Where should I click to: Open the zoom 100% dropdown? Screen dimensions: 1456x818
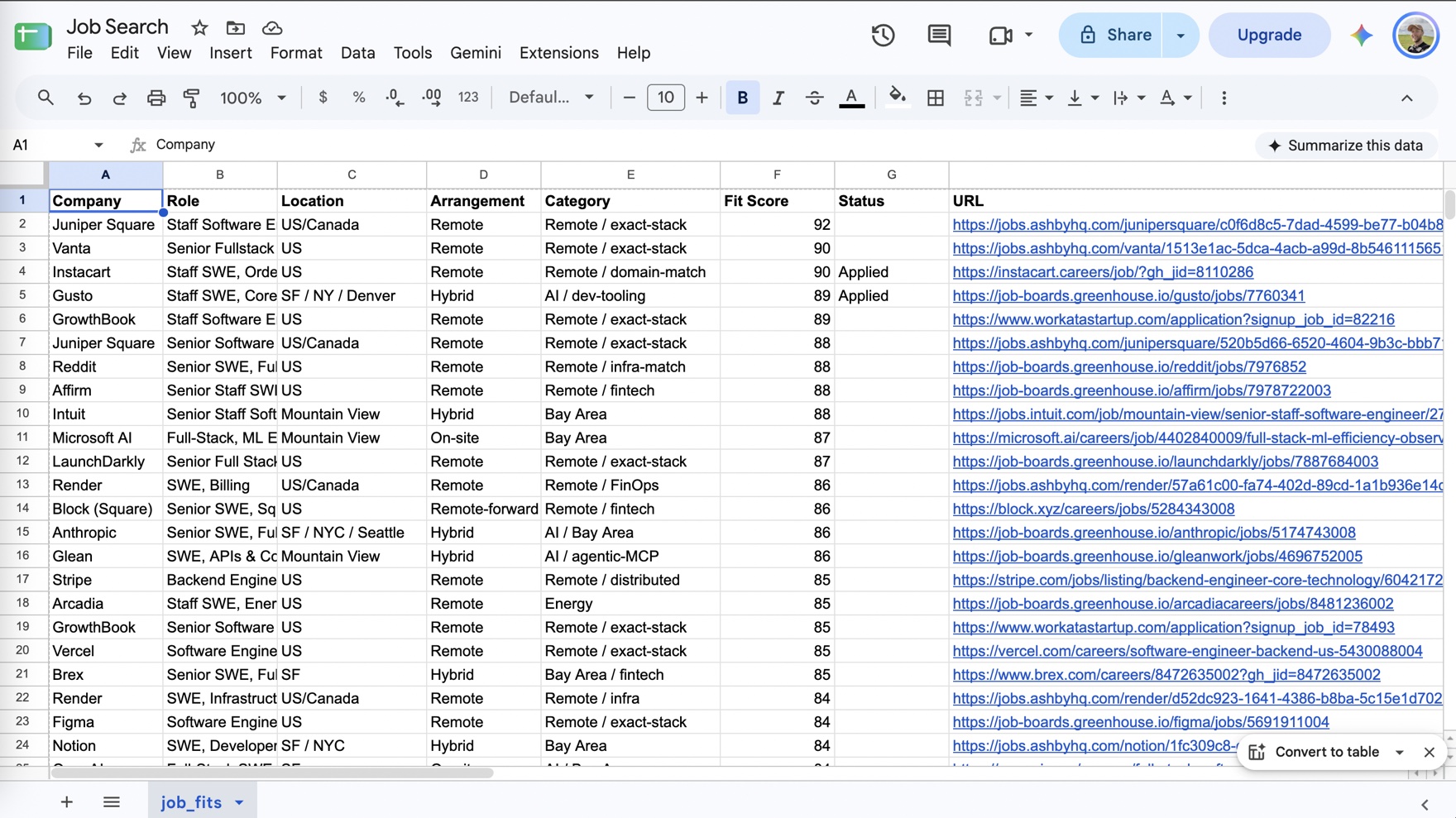click(x=253, y=98)
